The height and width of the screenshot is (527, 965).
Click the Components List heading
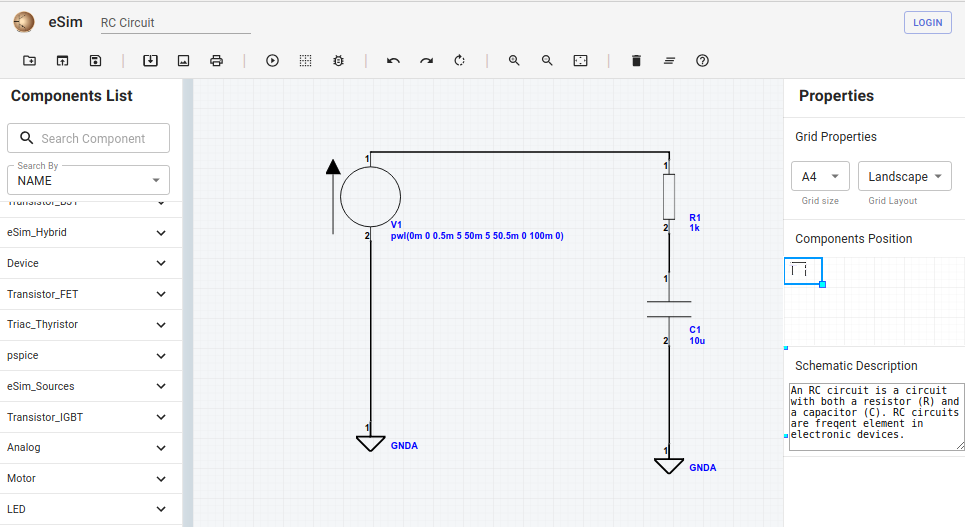[x=71, y=96]
